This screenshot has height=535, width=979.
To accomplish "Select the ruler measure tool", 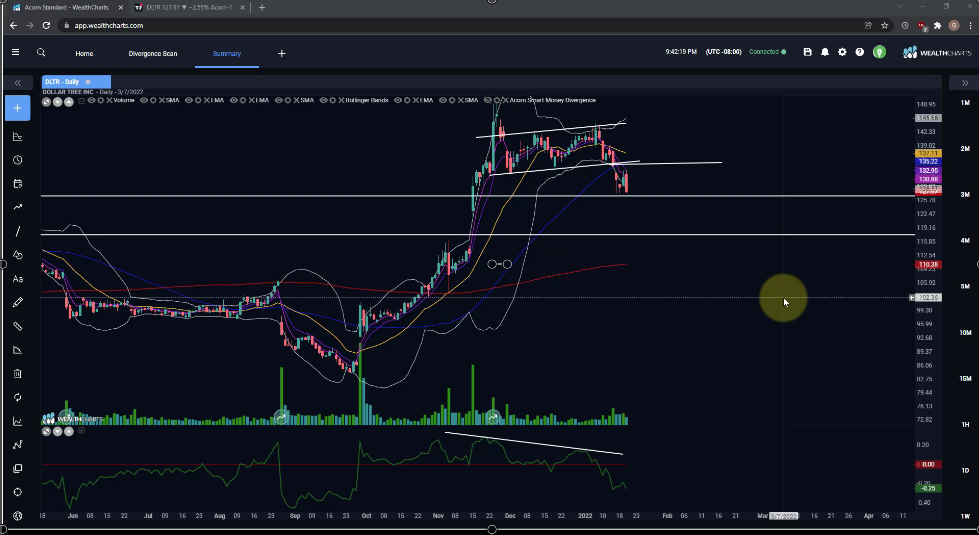I will coord(17,326).
